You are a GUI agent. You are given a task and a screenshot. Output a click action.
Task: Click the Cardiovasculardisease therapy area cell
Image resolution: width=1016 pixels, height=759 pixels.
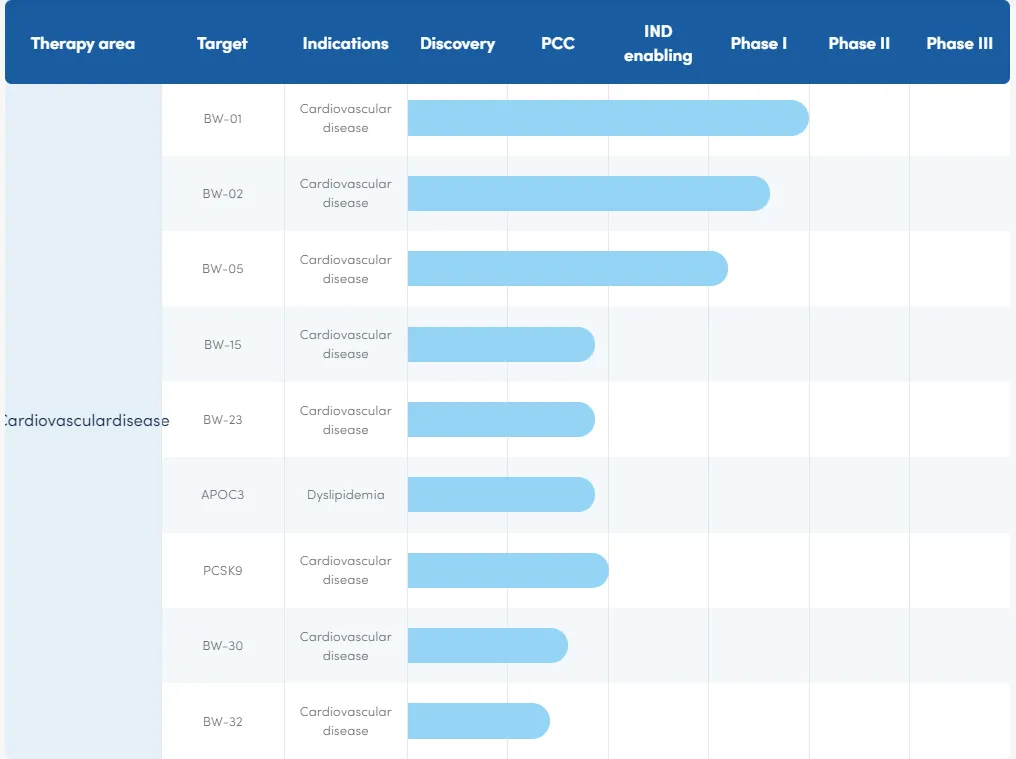(x=85, y=420)
